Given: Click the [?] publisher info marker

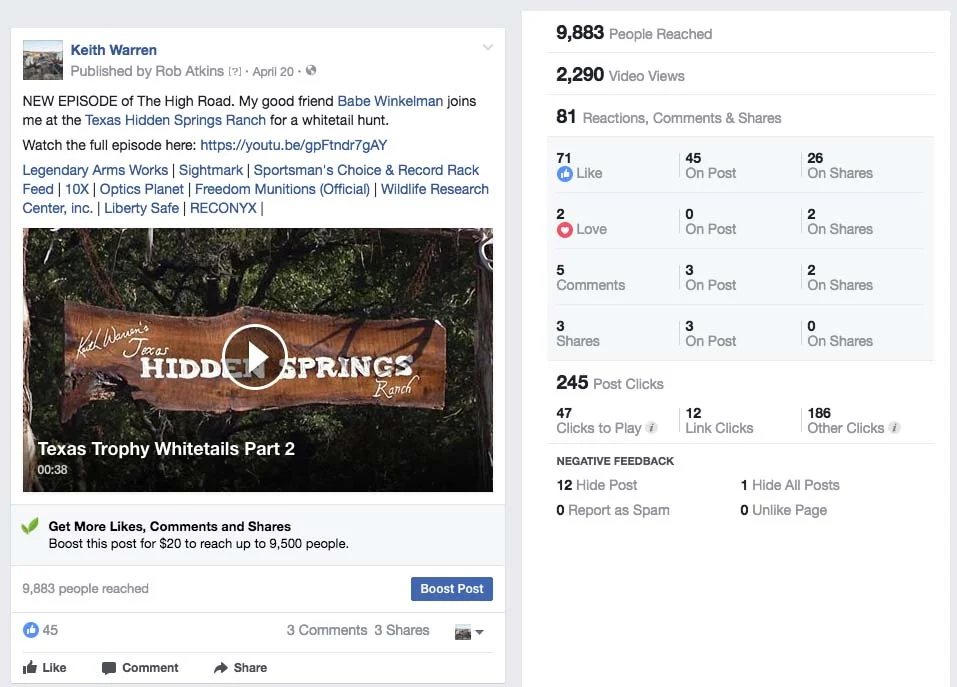Looking at the screenshot, I should point(235,71).
